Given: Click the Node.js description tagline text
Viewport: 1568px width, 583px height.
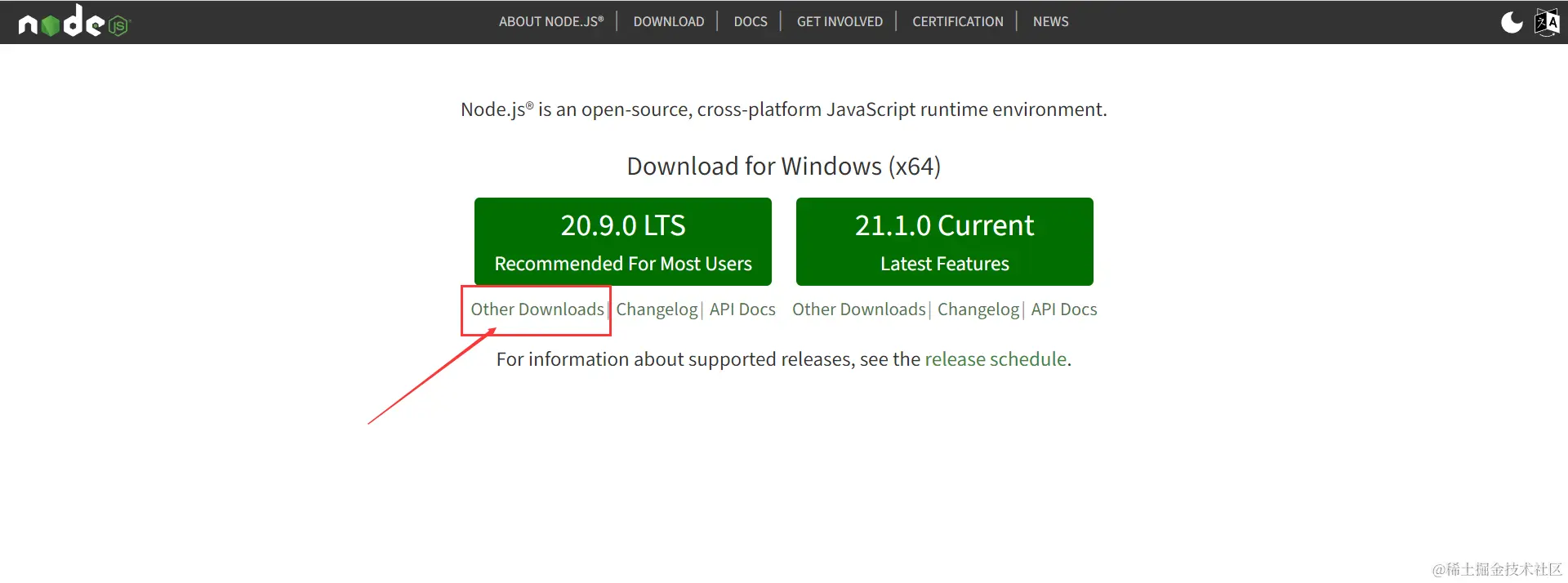Looking at the screenshot, I should point(783,109).
